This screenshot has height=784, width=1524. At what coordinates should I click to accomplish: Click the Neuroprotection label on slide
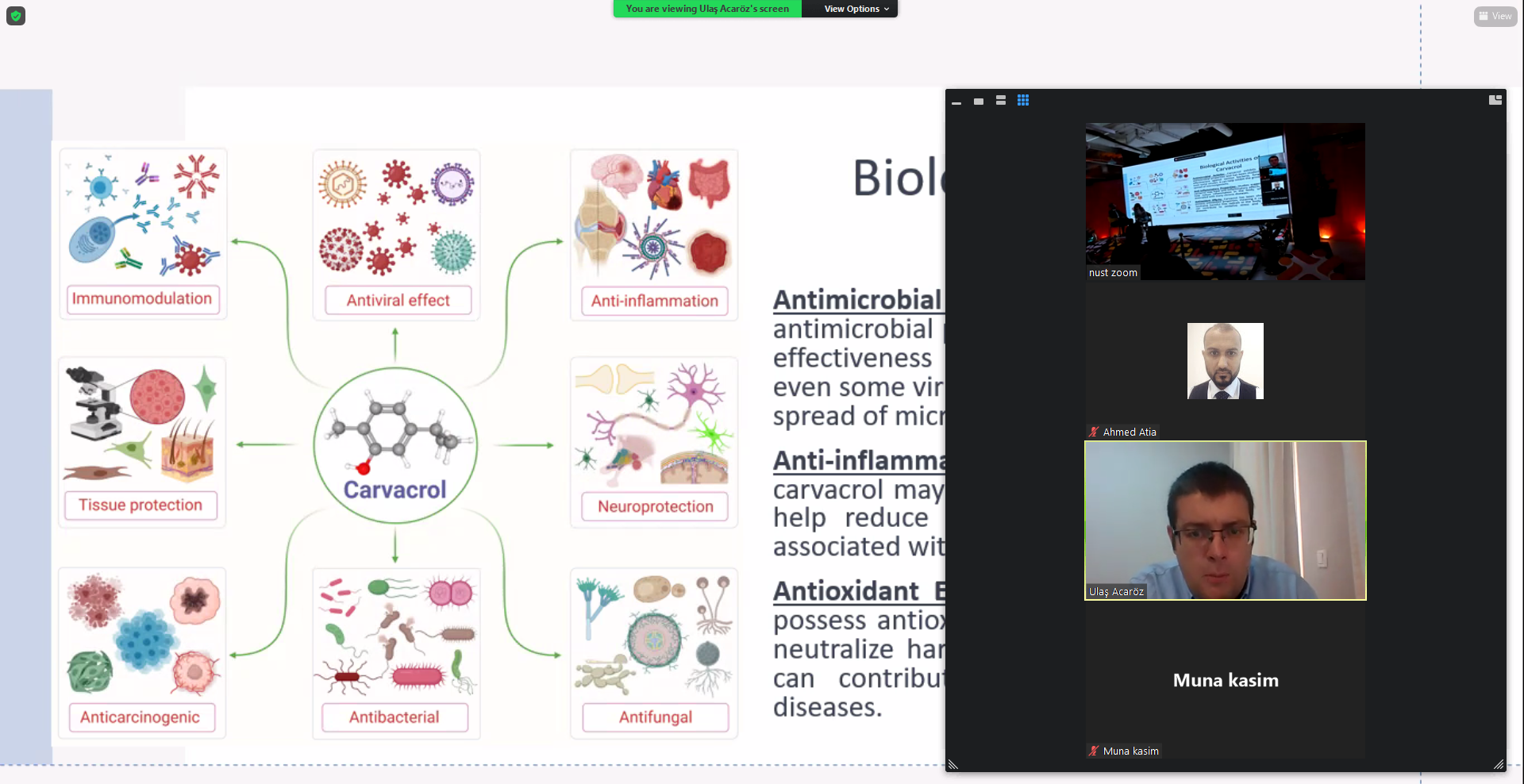tap(655, 507)
